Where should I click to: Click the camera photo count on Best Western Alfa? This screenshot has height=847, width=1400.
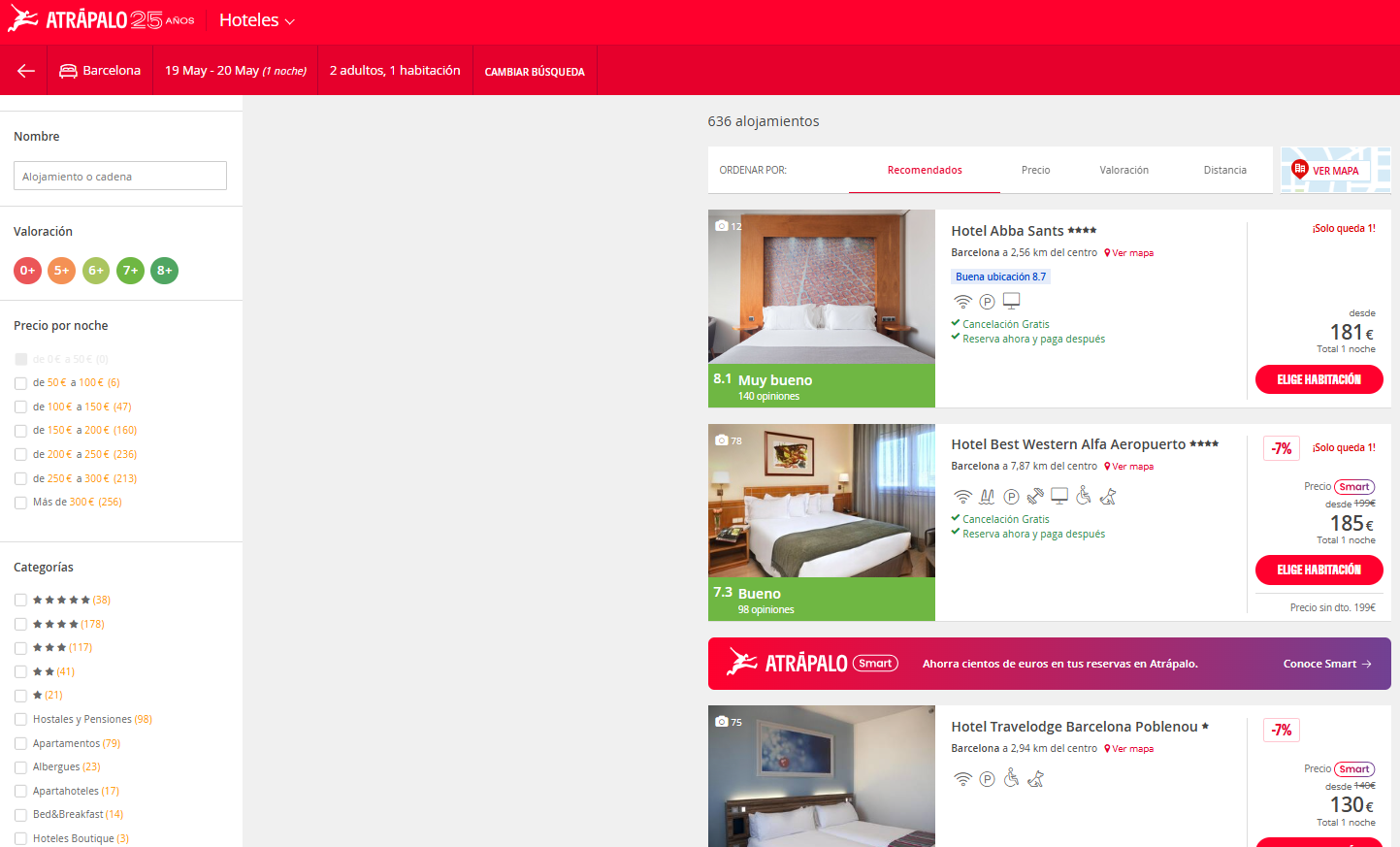(729, 440)
